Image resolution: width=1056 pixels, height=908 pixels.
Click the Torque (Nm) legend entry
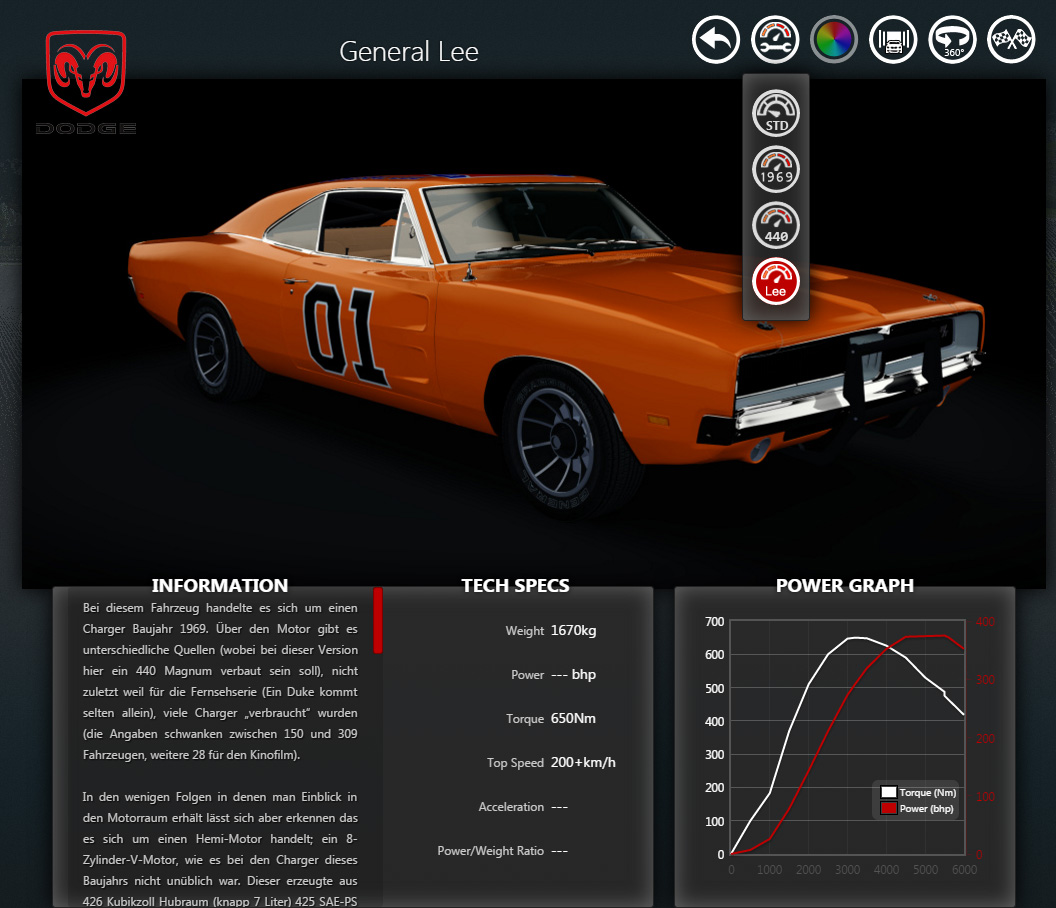click(919, 792)
